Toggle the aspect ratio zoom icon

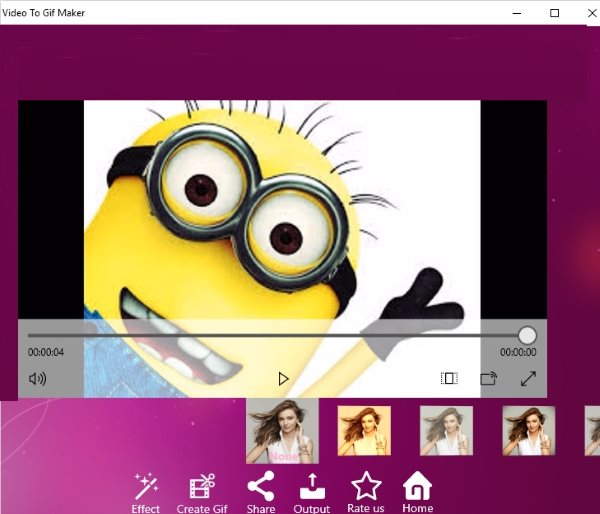click(449, 379)
